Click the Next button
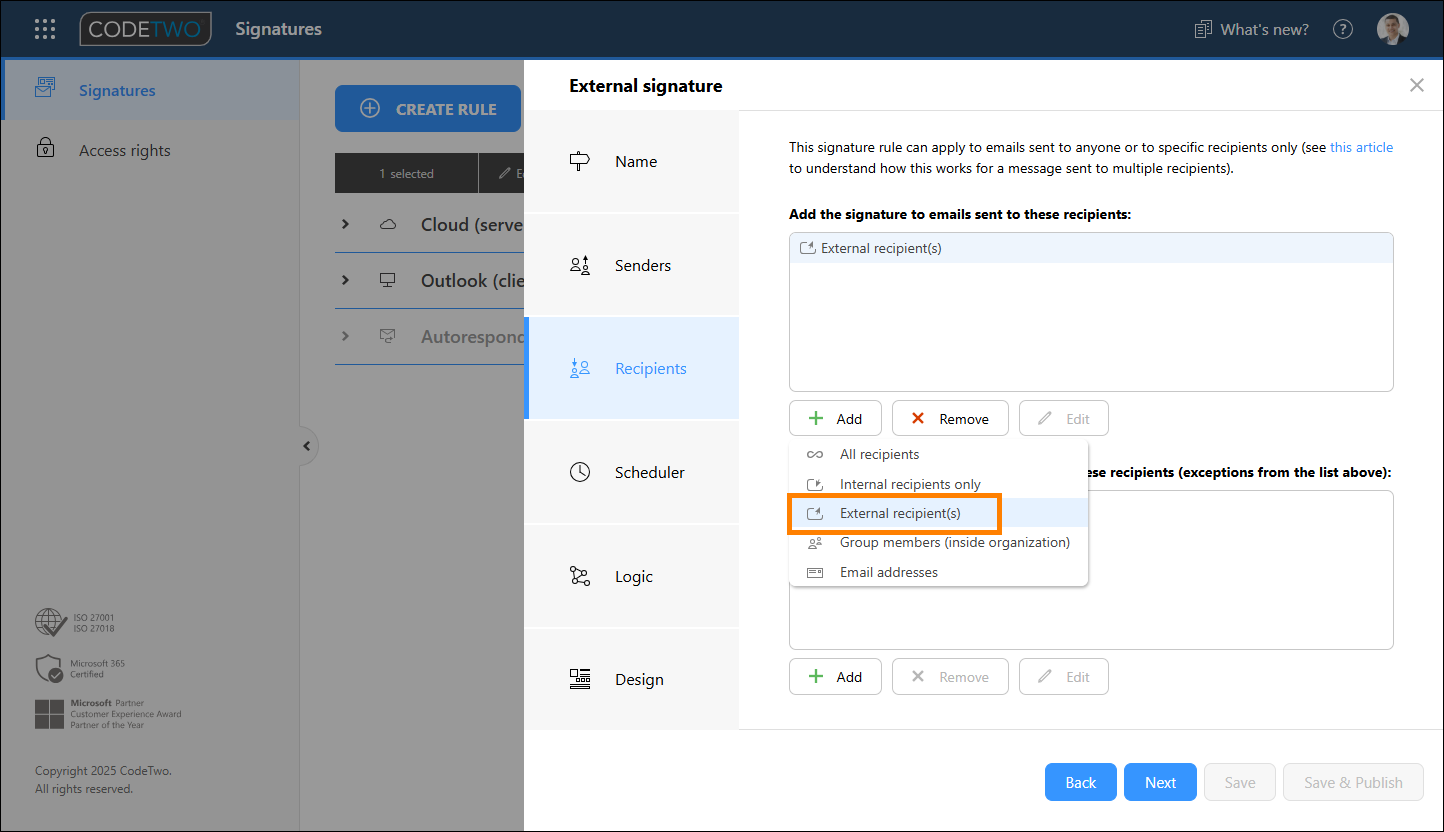The height and width of the screenshot is (832, 1444). point(1160,782)
